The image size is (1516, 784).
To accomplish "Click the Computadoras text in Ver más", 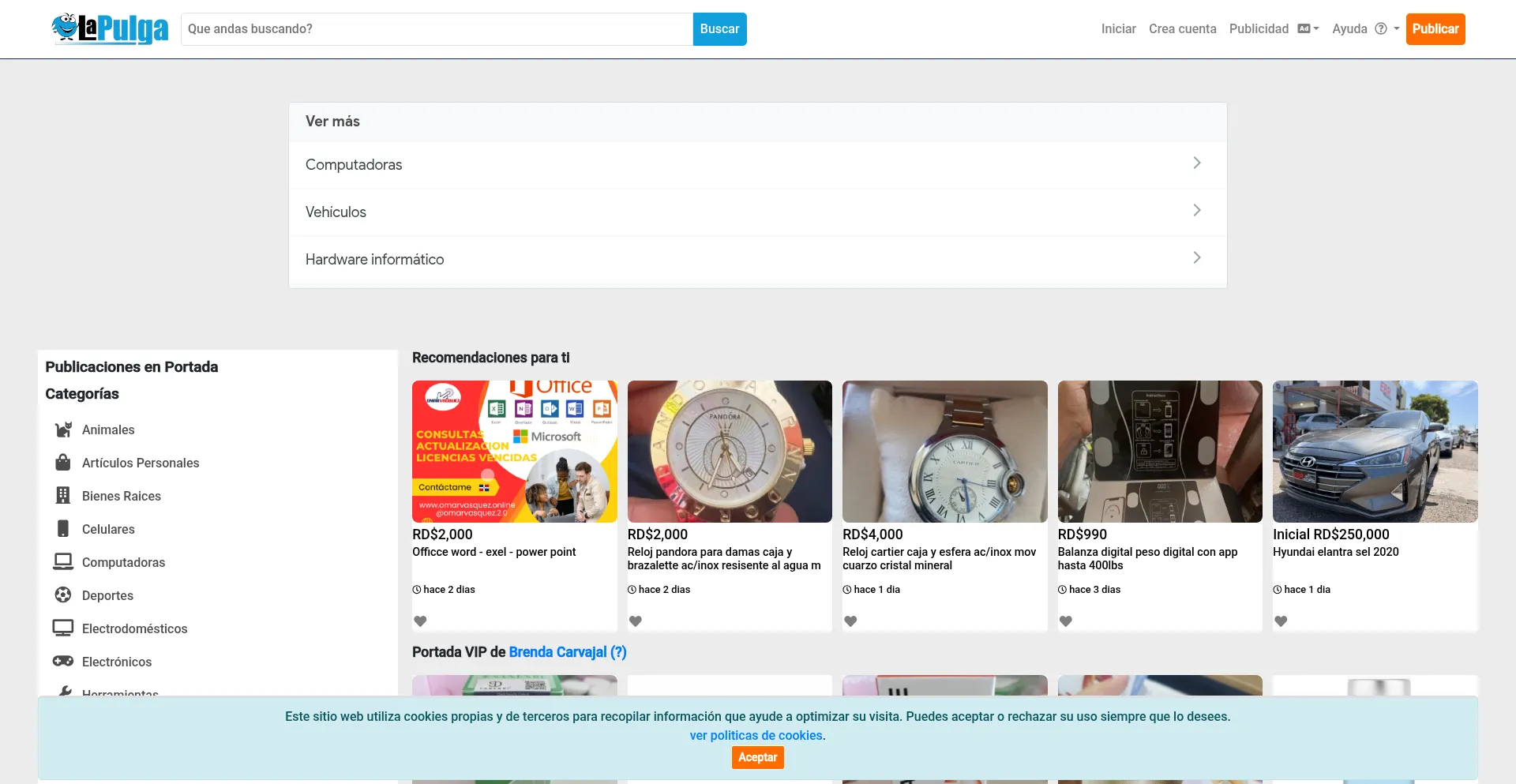I will click(x=354, y=164).
